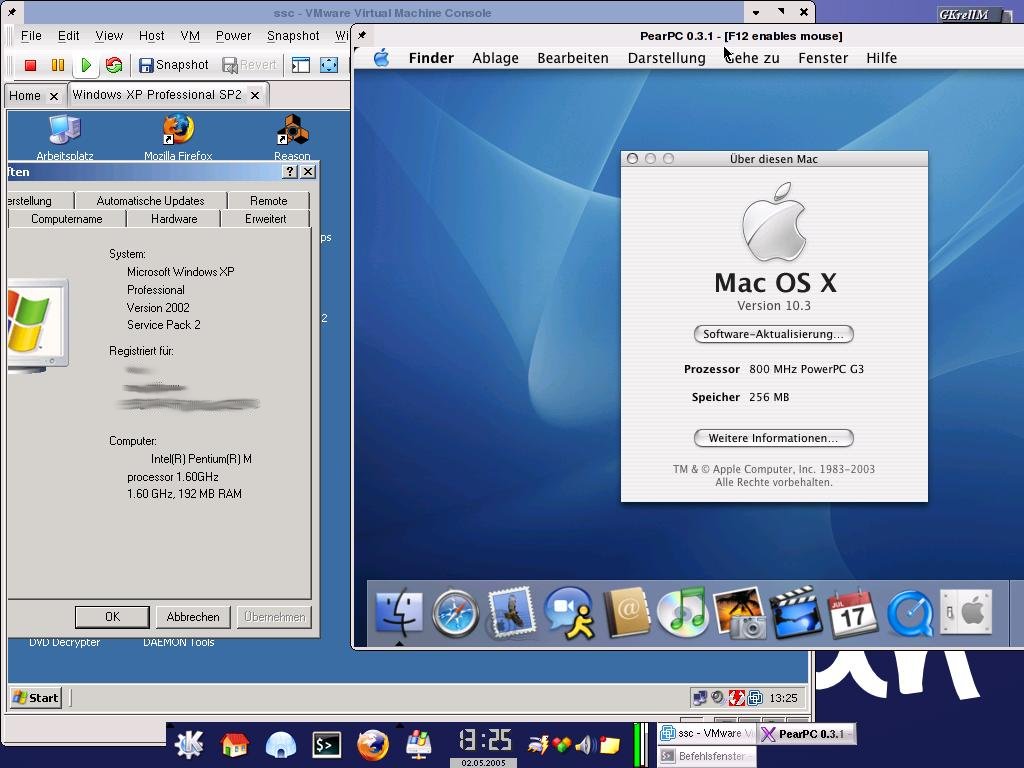
Task: Open the Ablage menu
Action: (x=495, y=58)
